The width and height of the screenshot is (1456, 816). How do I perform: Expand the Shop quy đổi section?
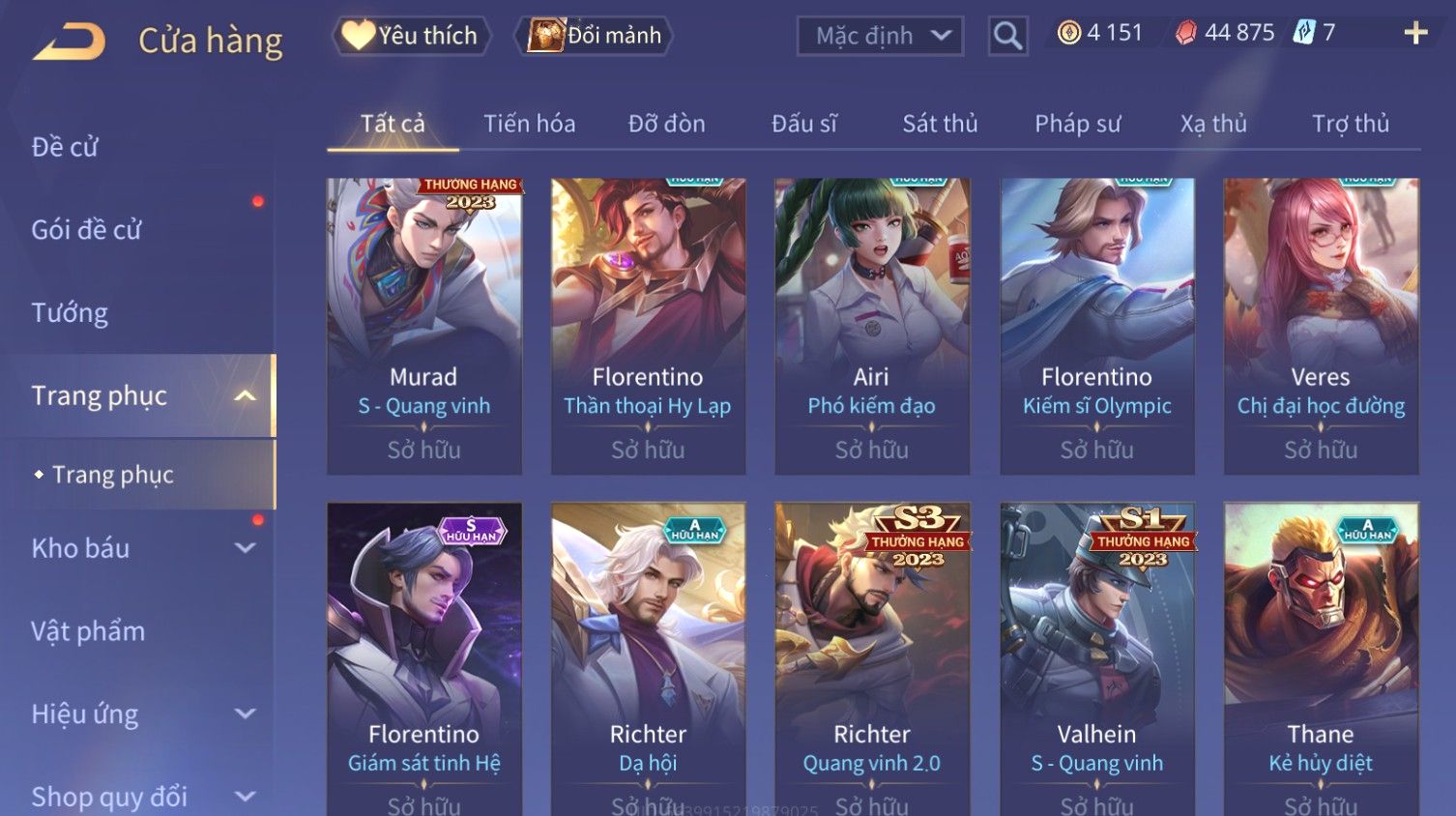246,797
